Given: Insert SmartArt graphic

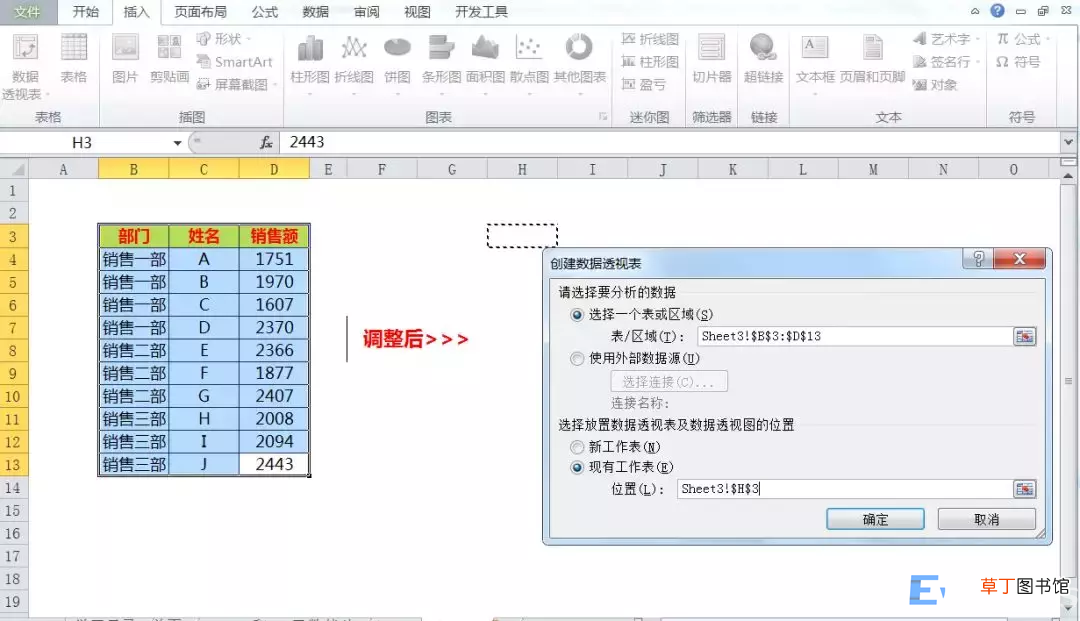Looking at the screenshot, I should tap(235, 62).
